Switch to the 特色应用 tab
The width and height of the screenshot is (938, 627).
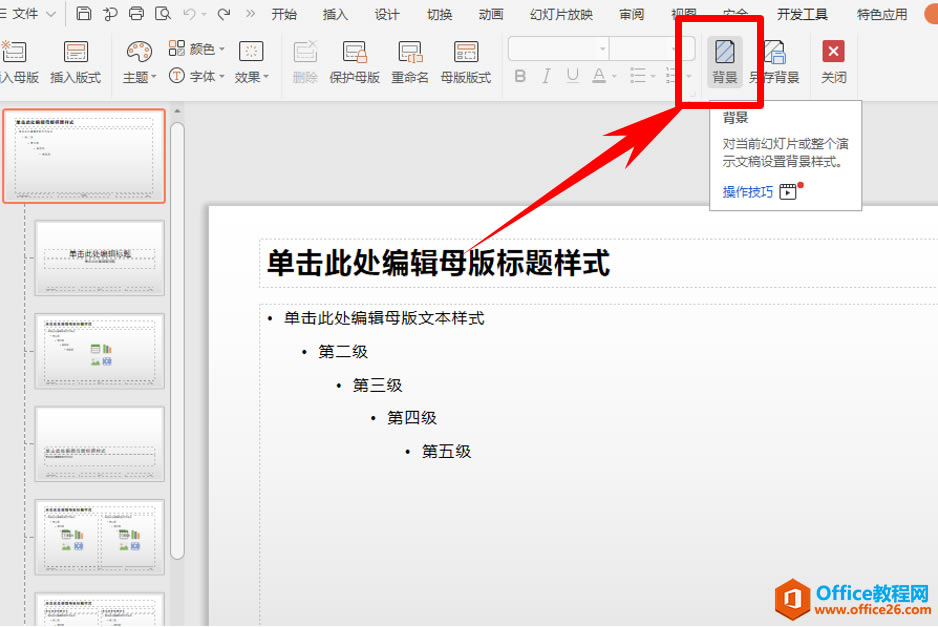882,14
